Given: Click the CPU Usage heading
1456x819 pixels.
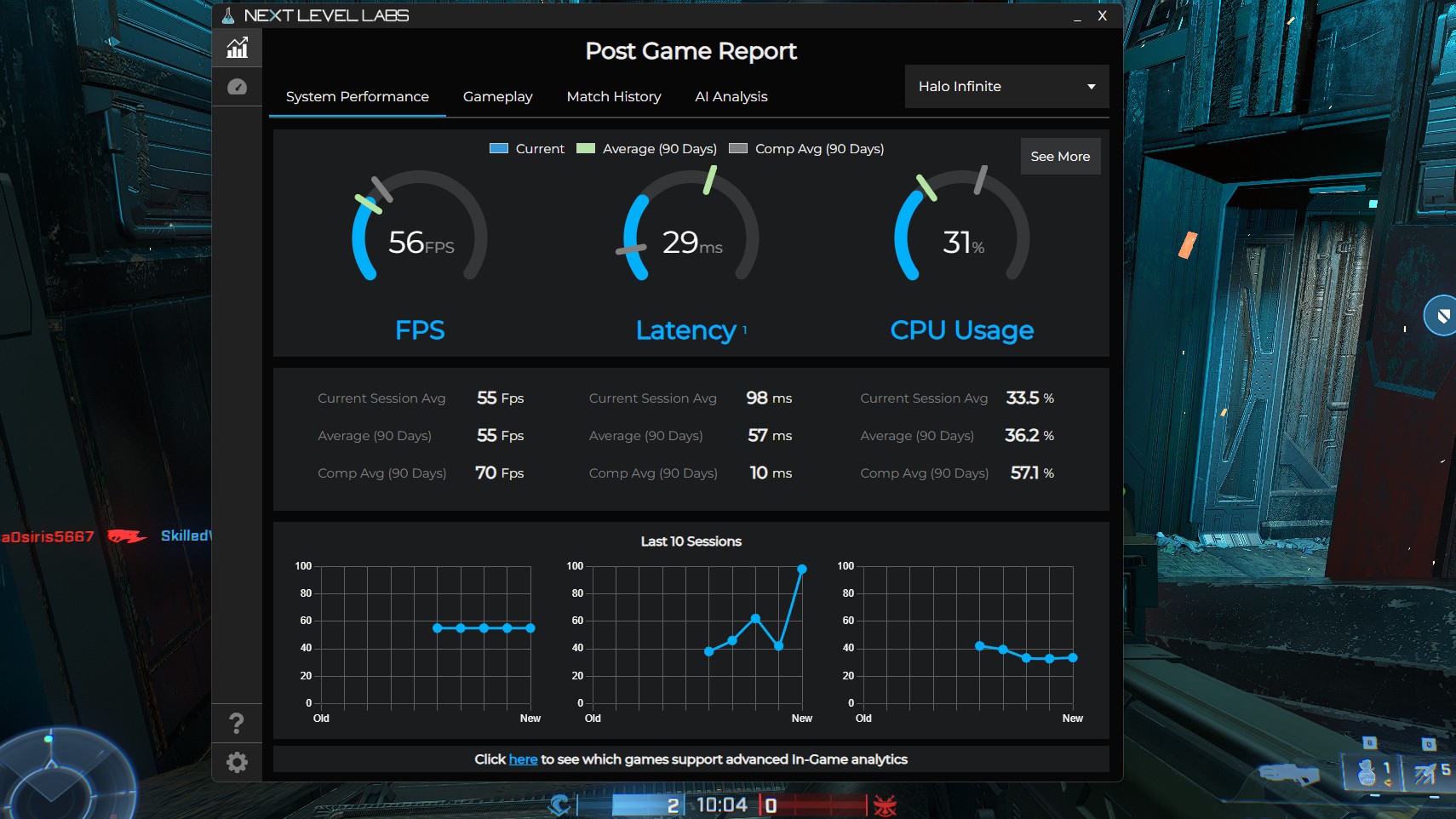Looking at the screenshot, I should [x=962, y=330].
